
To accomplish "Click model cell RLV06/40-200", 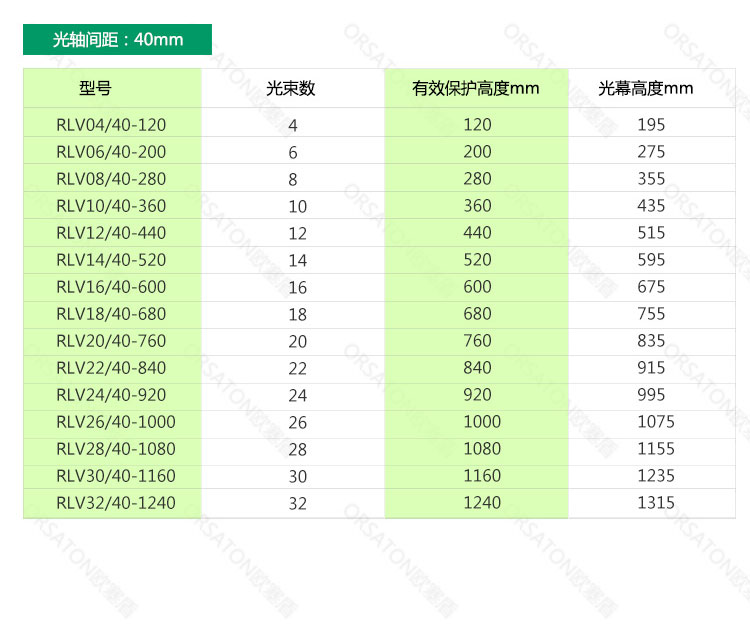I will coord(111,152).
